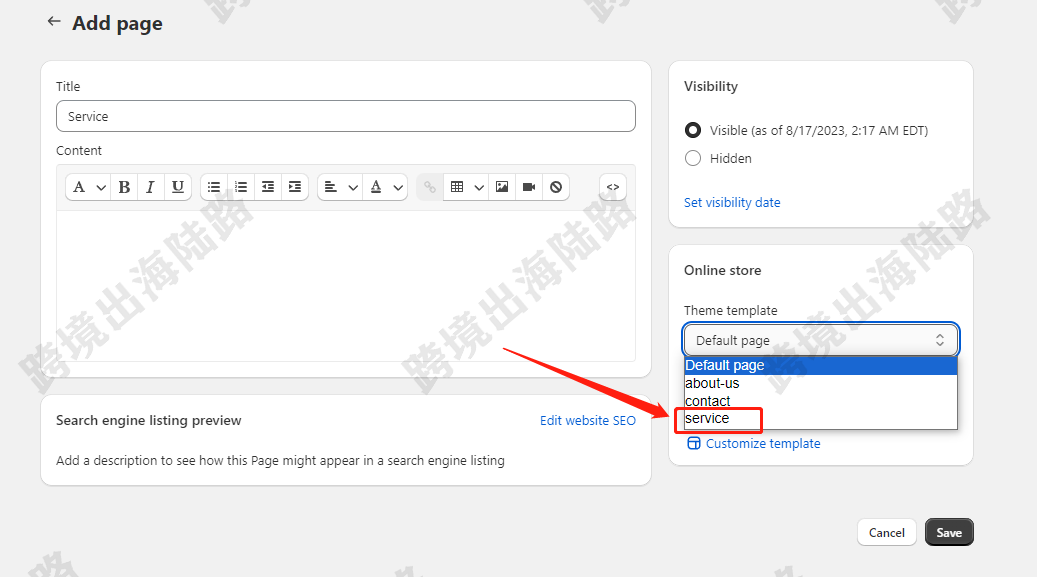
Task: Clear formatting with the circle-slash icon
Action: pyautogui.click(x=556, y=187)
